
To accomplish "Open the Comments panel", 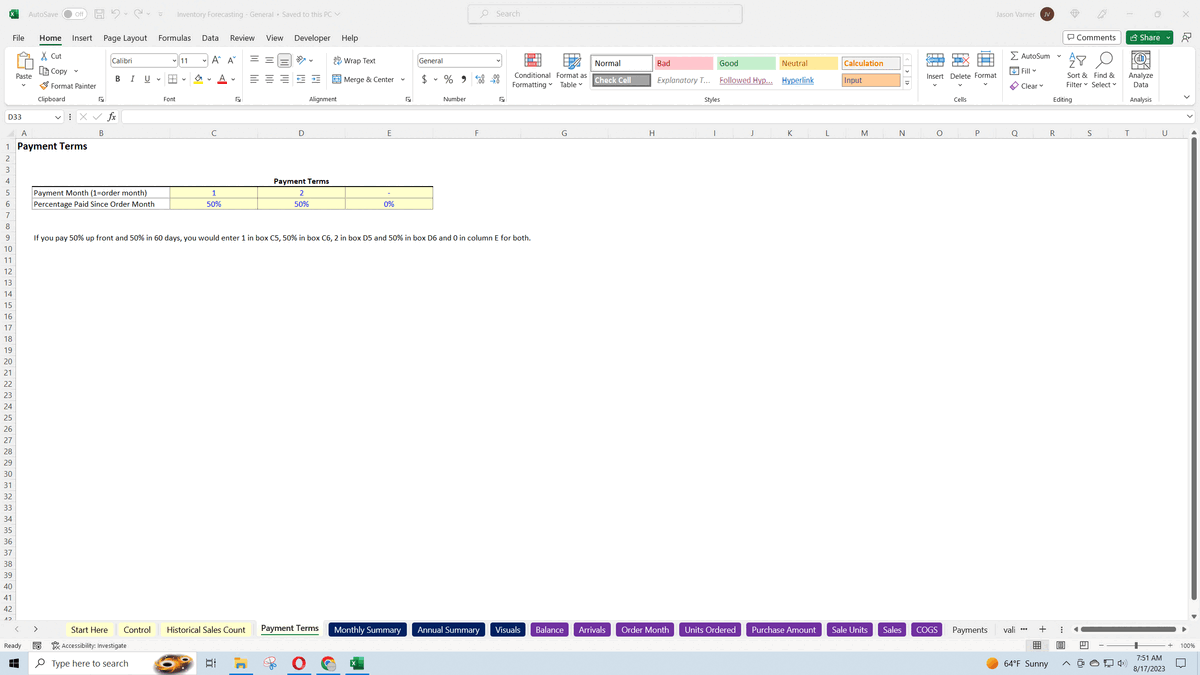I will click(x=1090, y=37).
